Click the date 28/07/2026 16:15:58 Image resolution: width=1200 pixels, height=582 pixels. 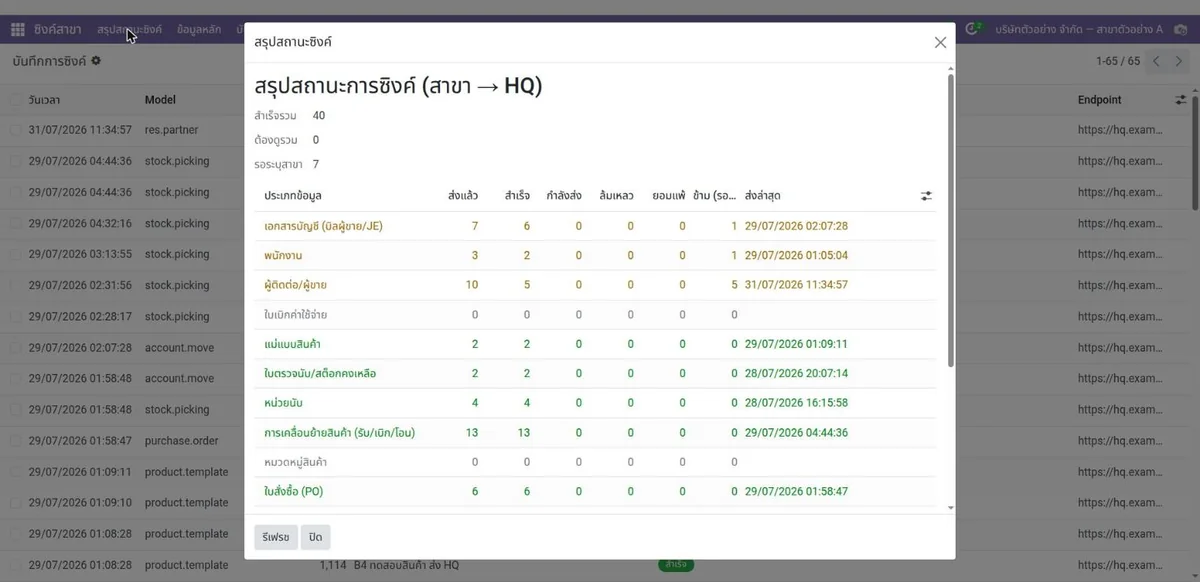click(x=796, y=403)
